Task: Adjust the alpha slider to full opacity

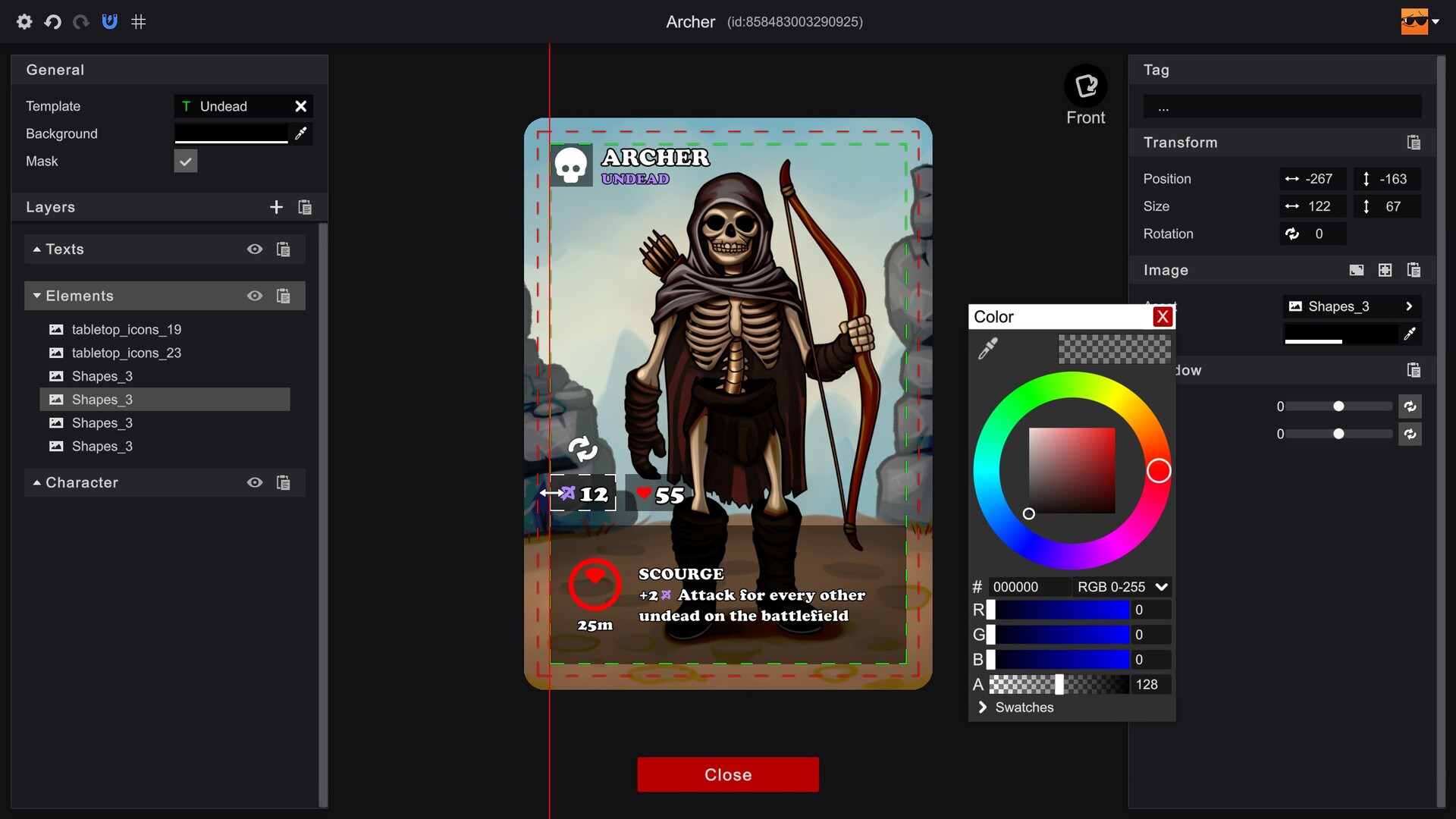Action: pyautogui.click(x=1125, y=684)
